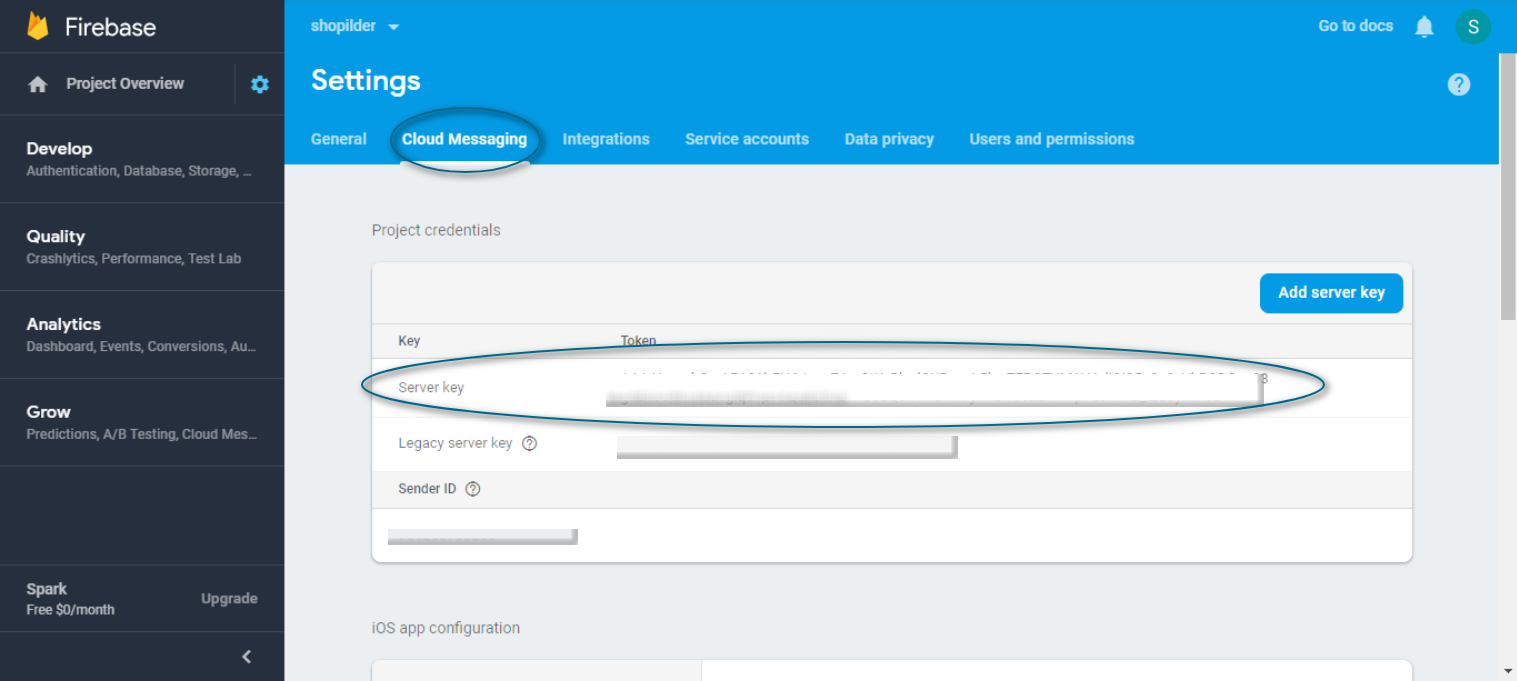Switch to the General tab
The width and height of the screenshot is (1517, 681).
[x=339, y=139]
